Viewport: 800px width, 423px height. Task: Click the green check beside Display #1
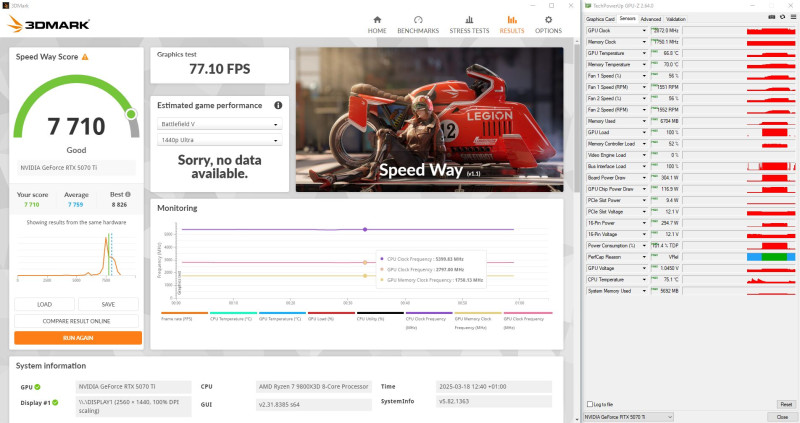(55, 403)
